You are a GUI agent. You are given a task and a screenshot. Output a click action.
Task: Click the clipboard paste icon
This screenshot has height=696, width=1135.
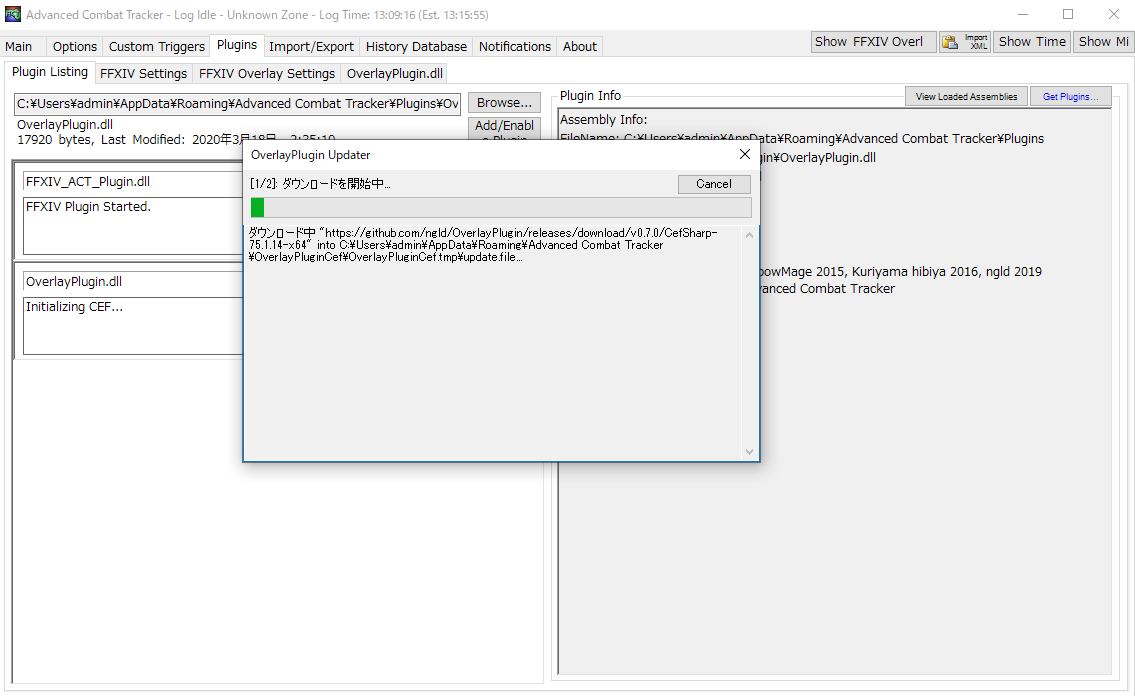tap(950, 42)
